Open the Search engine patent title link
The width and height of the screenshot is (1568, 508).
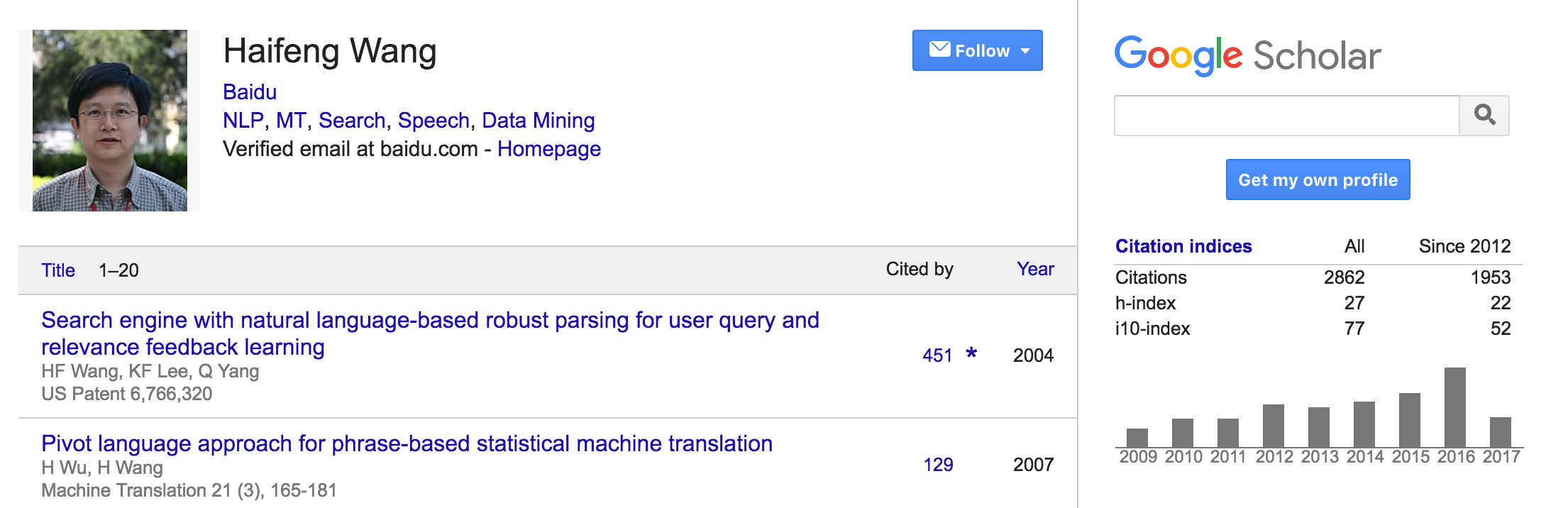[430, 321]
